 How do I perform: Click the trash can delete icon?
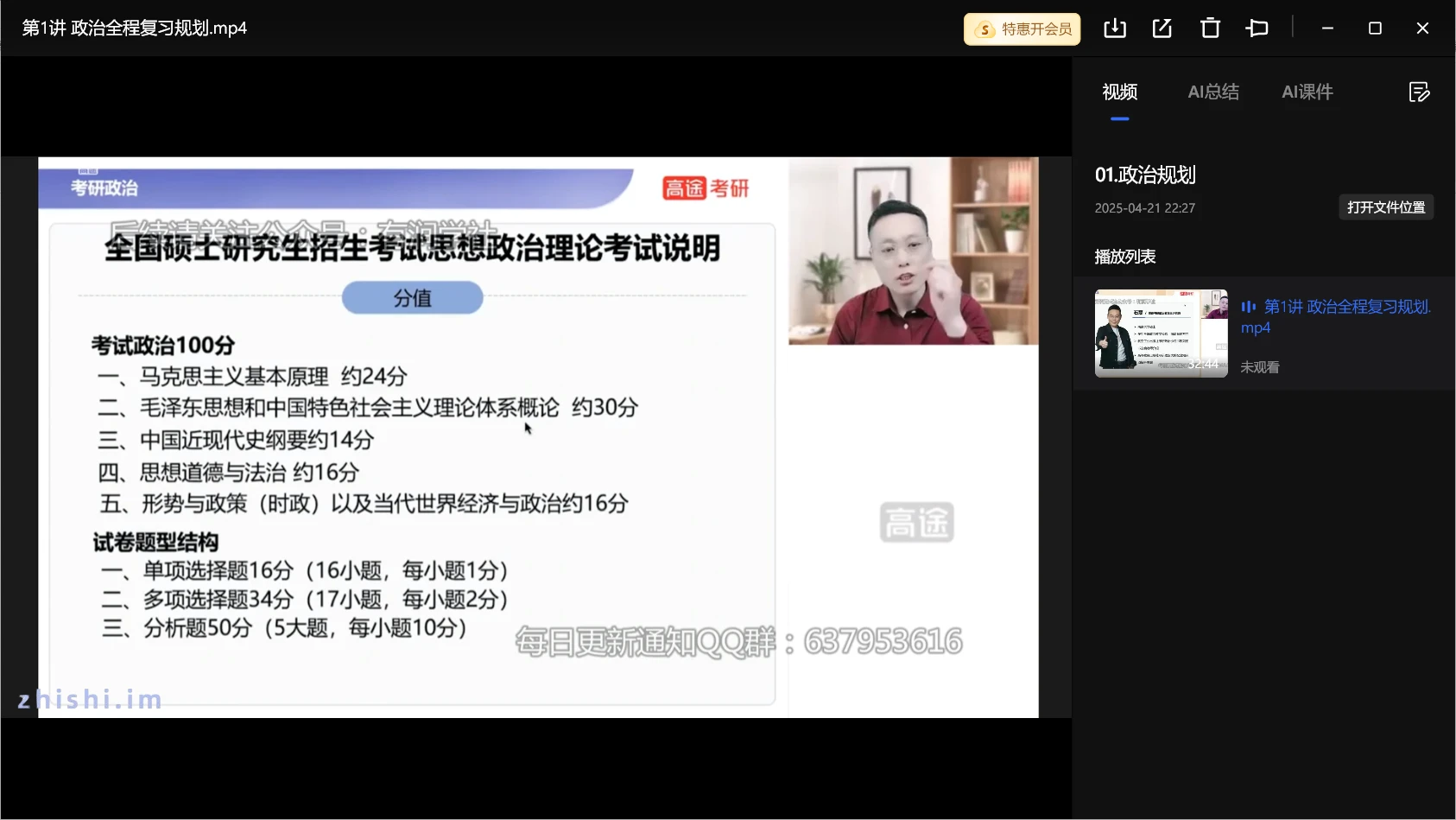coord(1210,29)
